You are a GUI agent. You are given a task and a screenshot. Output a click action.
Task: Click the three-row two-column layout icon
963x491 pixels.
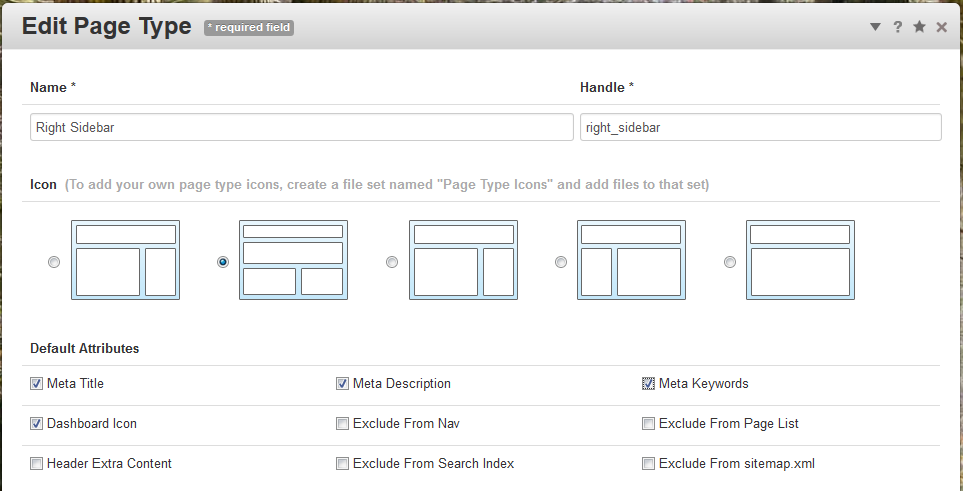pos(293,260)
